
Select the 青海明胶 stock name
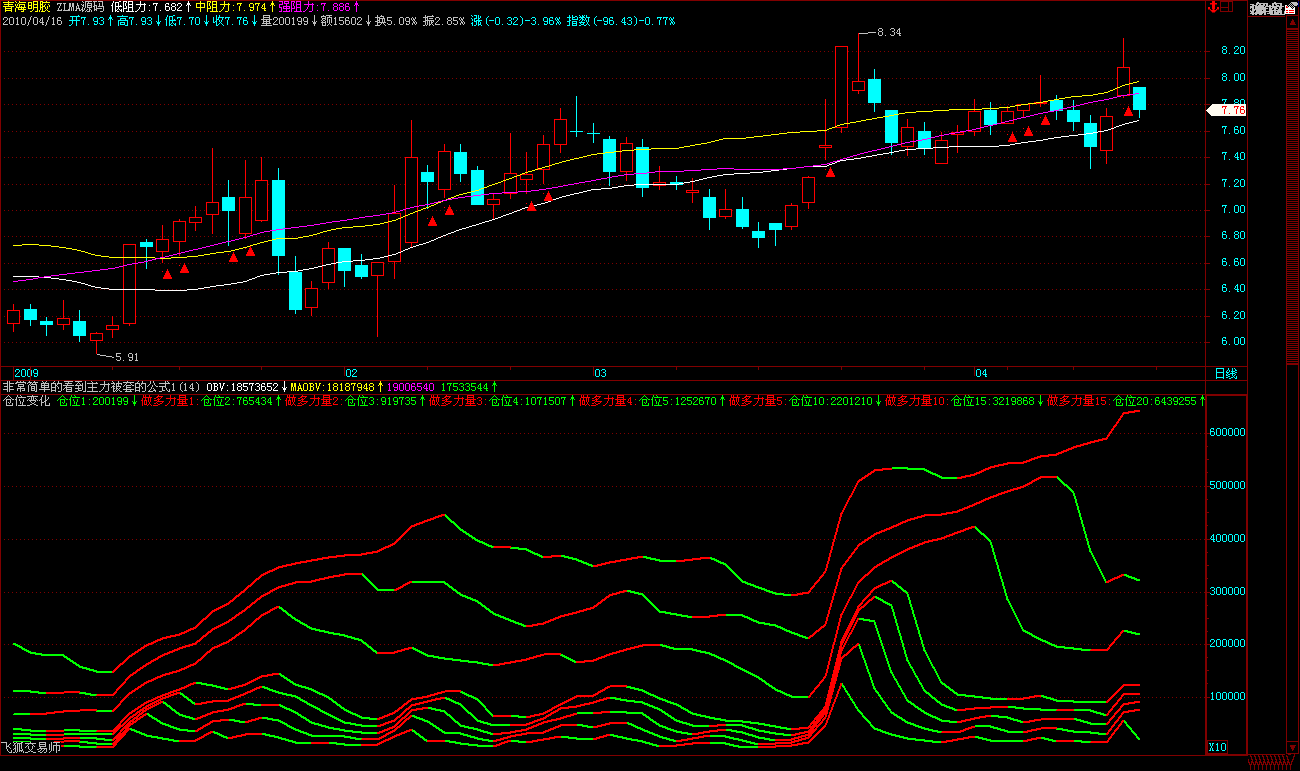[24, 7]
